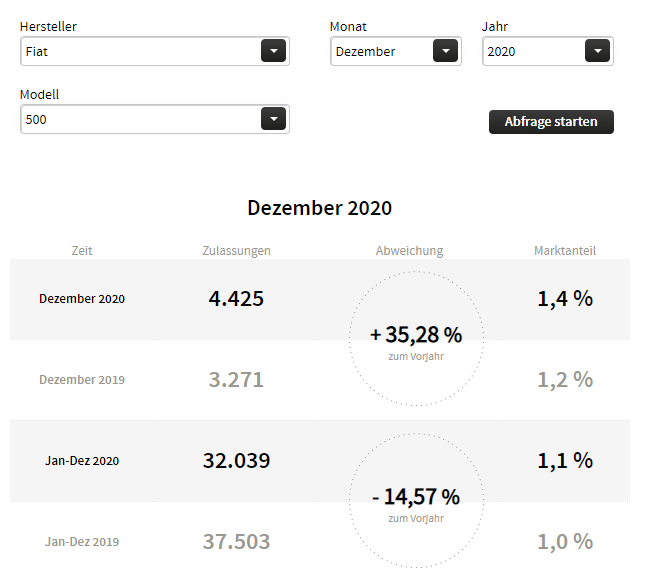Click the Jahr dropdown arrow icon

(x=597, y=51)
